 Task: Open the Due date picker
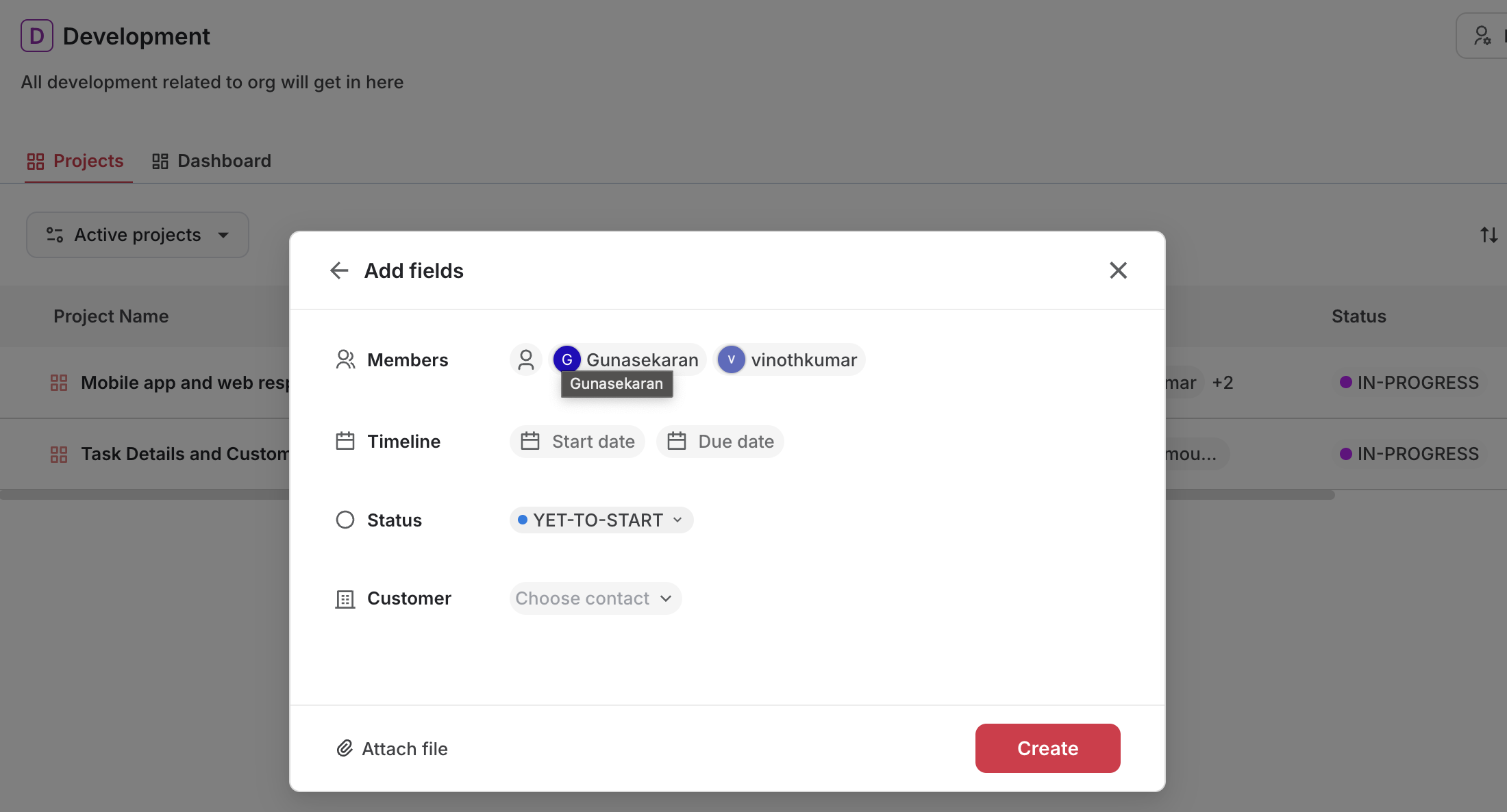[x=721, y=442]
